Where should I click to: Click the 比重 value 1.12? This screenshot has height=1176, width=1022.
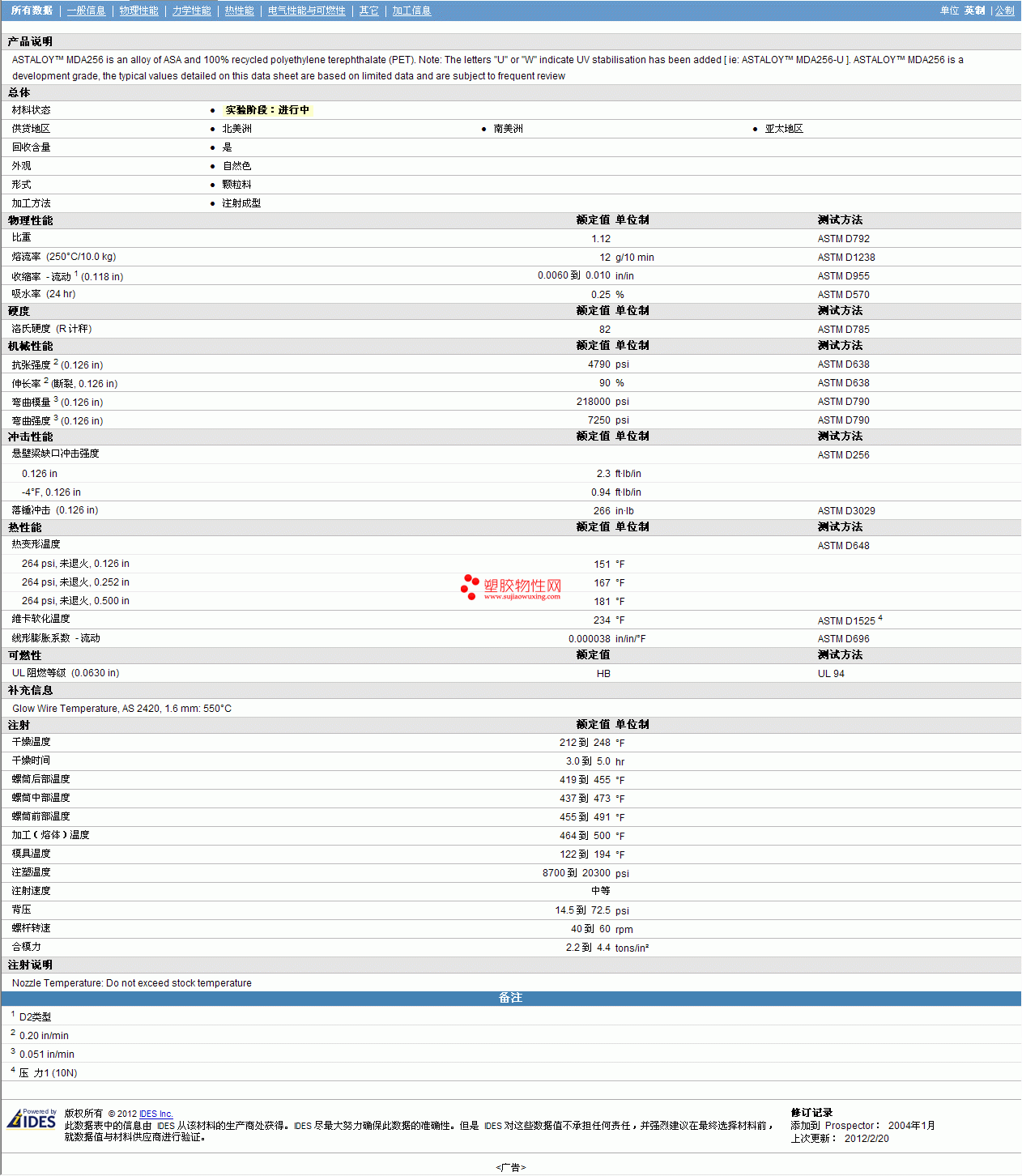point(601,239)
